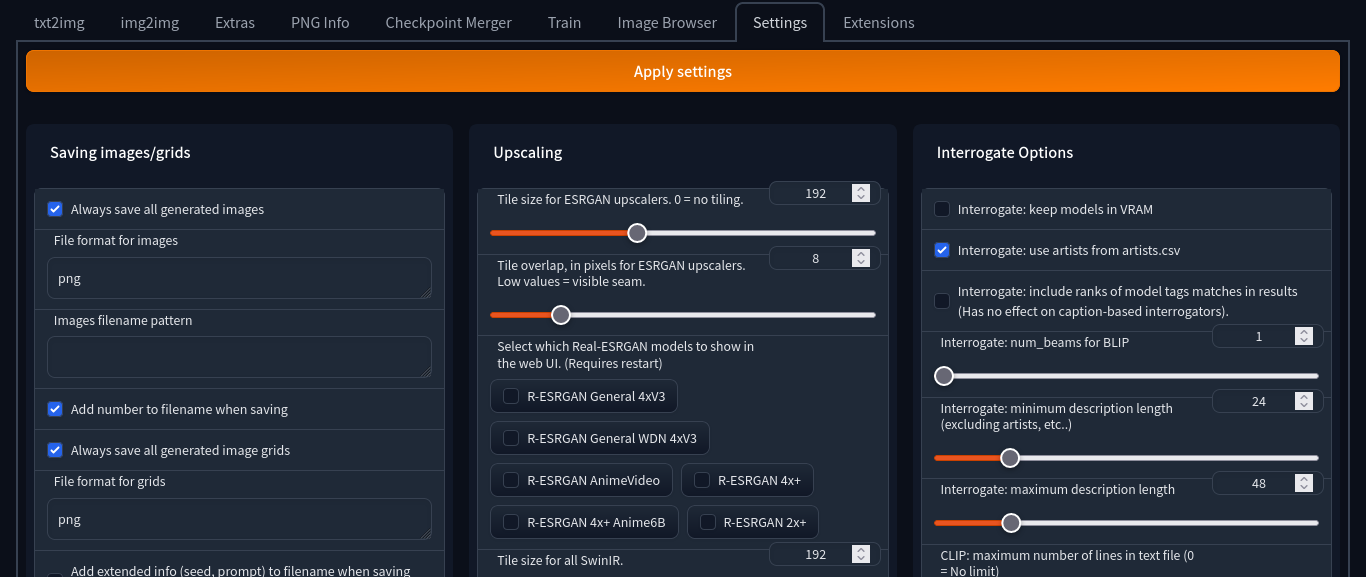Viewport: 1366px width, 577px height.
Task: Uncheck Interrogate: use artists from artists.csv
Action: click(942, 251)
